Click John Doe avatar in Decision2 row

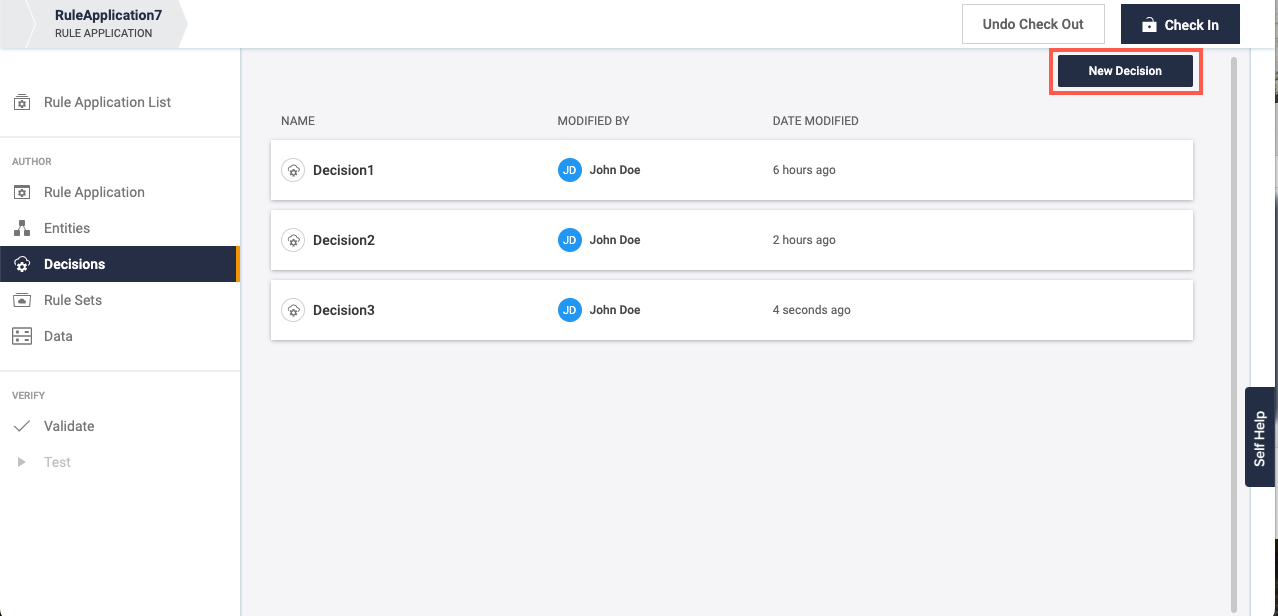click(x=569, y=240)
